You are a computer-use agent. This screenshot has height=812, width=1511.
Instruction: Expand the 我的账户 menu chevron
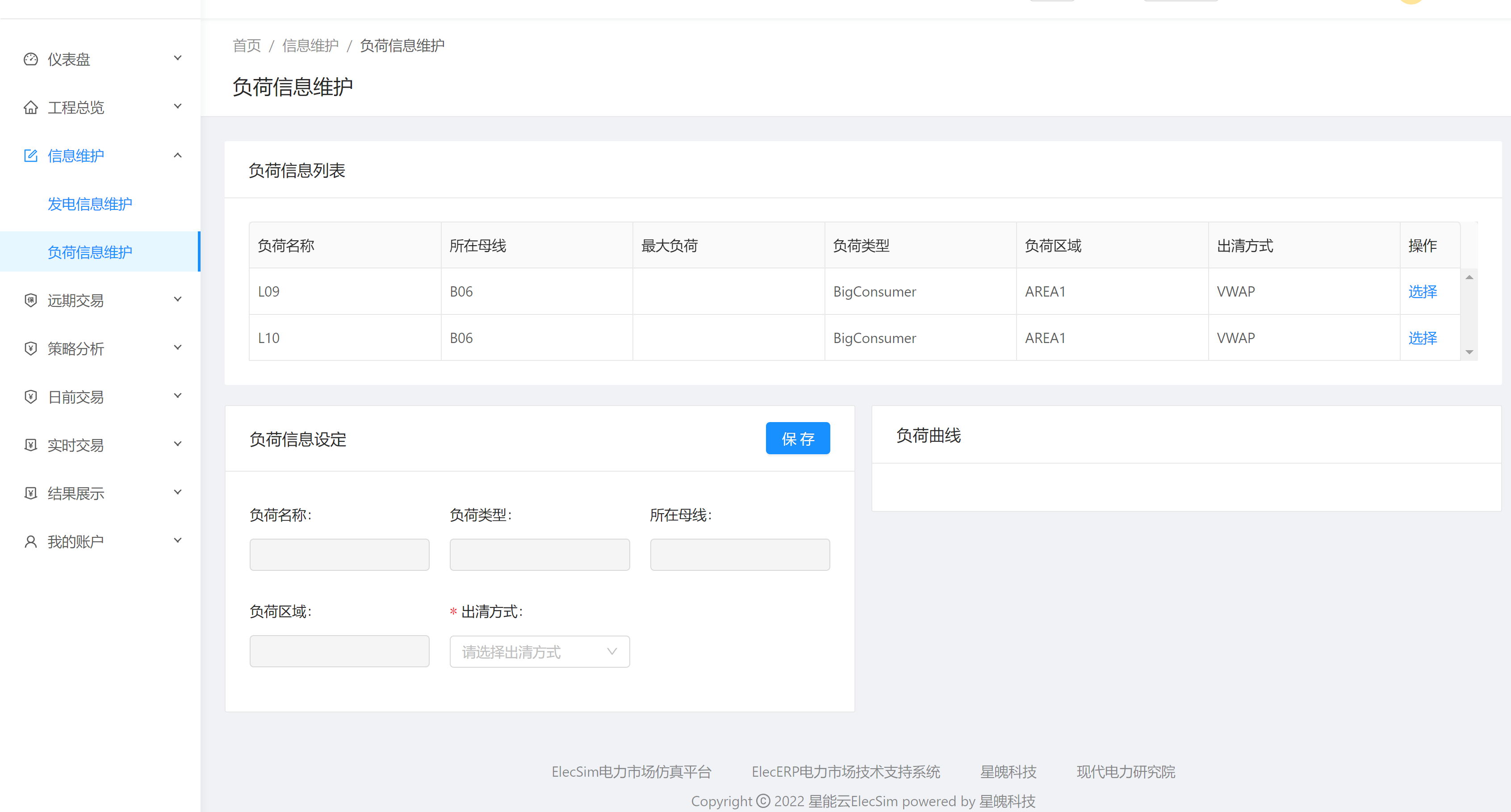pyautogui.click(x=178, y=540)
